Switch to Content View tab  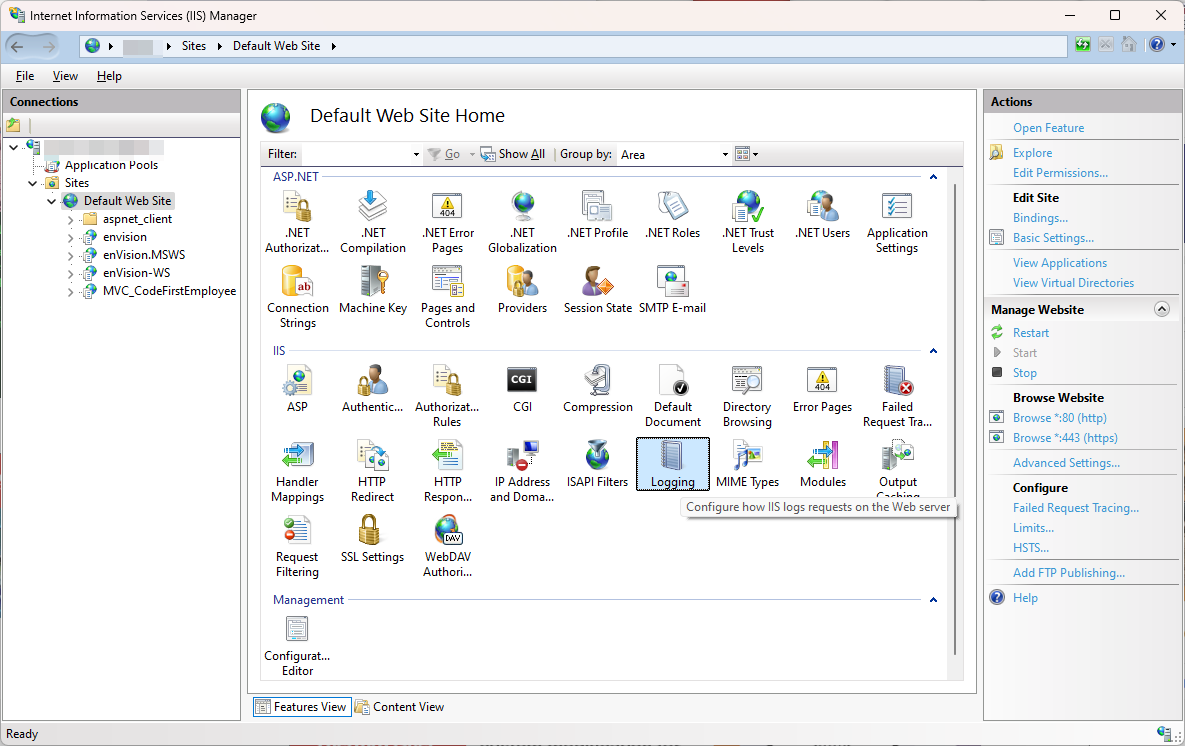pos(400,707)
